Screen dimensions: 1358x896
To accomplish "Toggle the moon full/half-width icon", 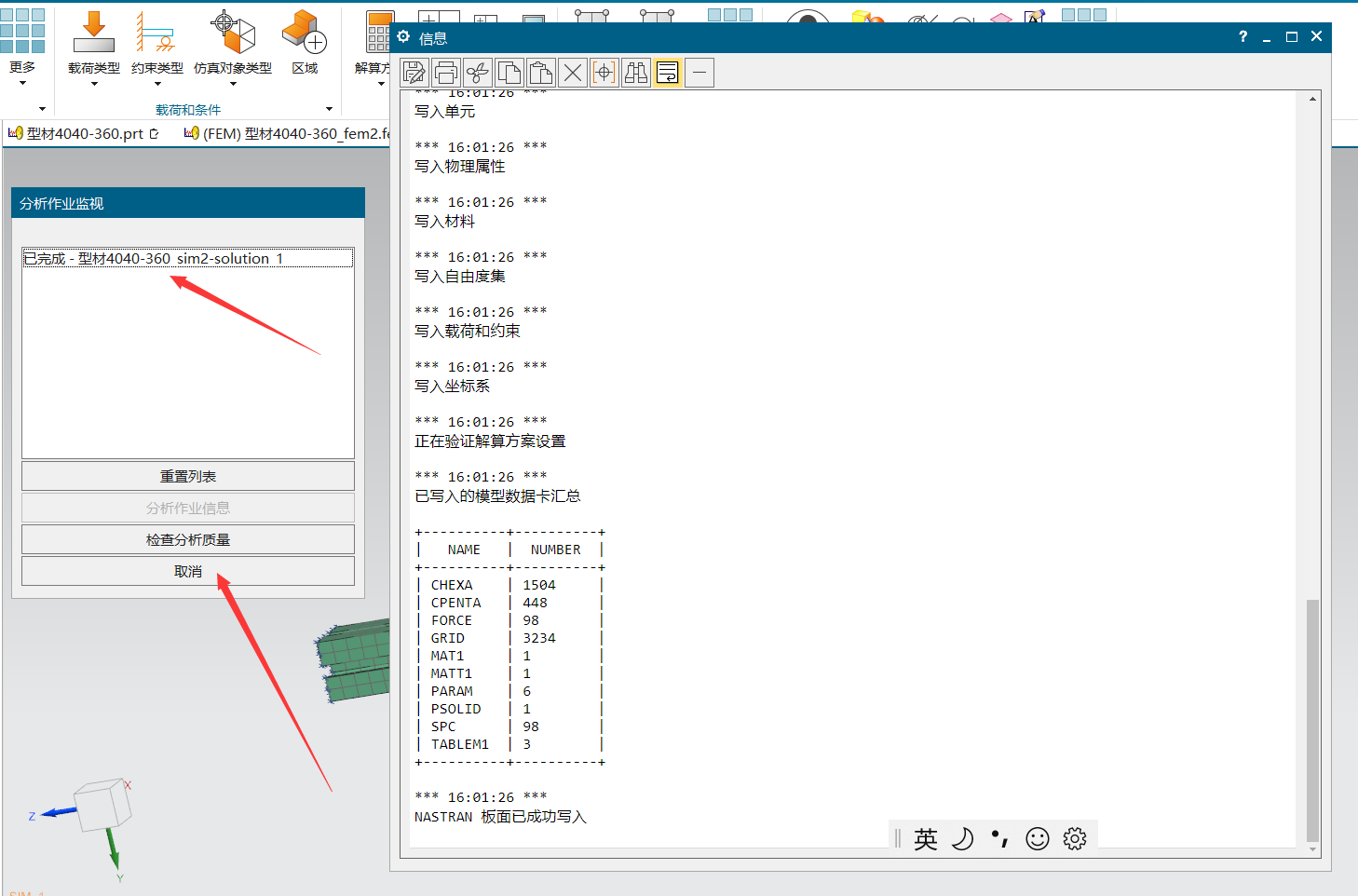I will (x=963, y=838).
